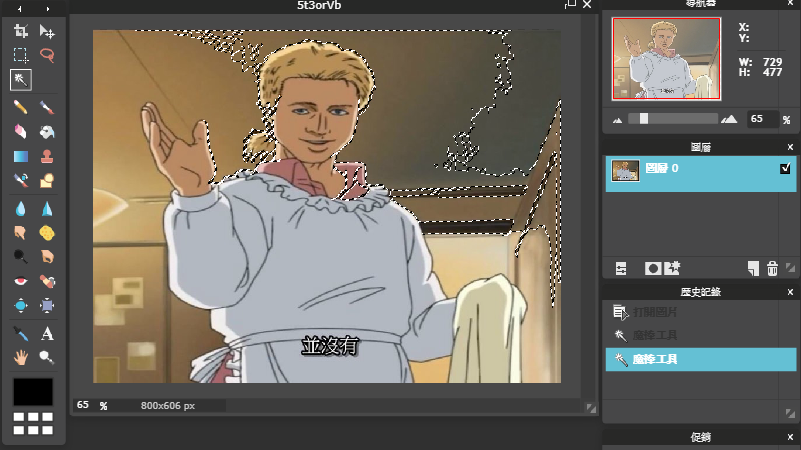
Task: Select the middle wand history entry
Action: (701, 336)
